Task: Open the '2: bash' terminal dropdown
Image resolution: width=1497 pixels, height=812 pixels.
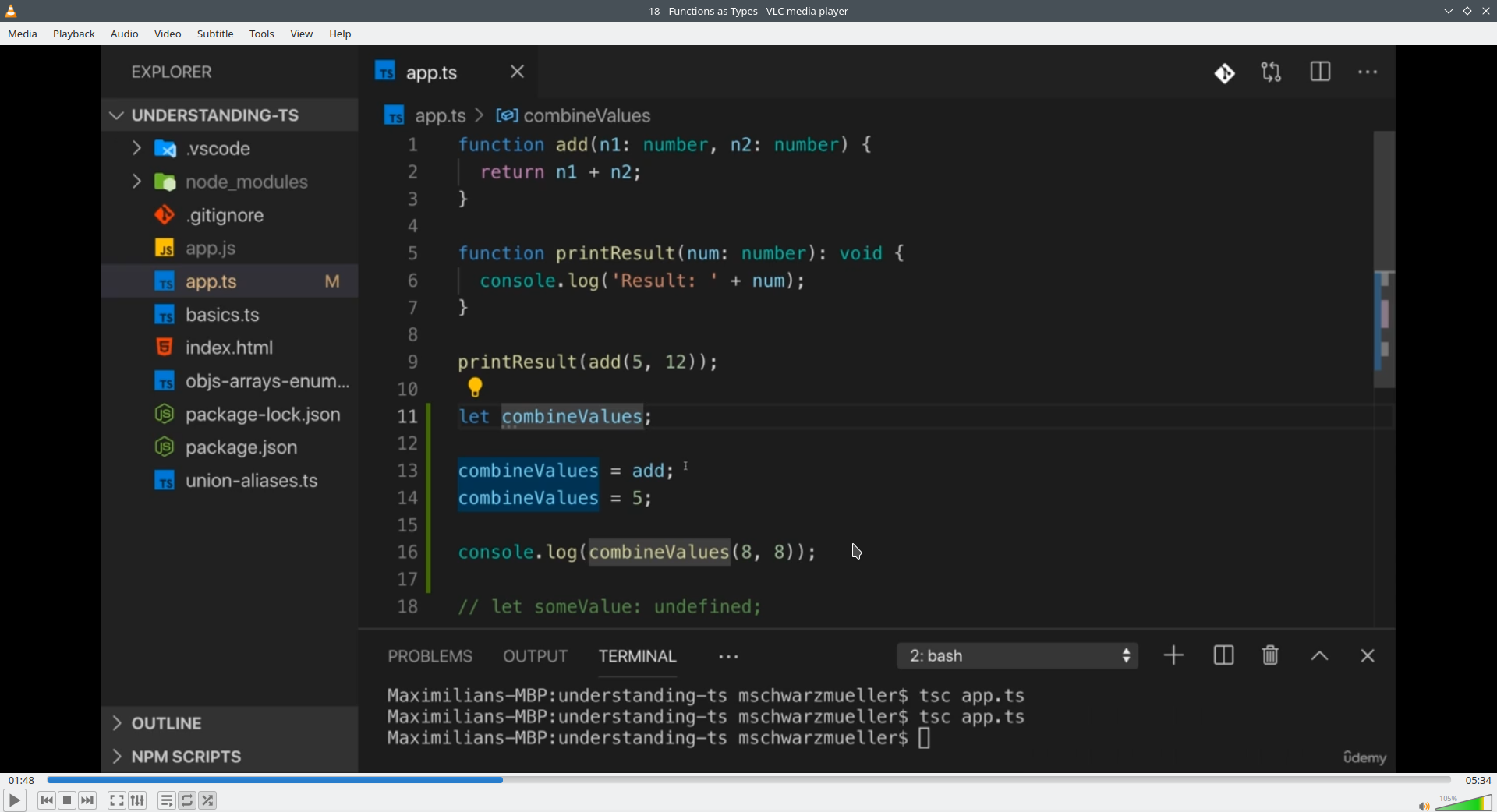Action: (x=1017, y=656)
